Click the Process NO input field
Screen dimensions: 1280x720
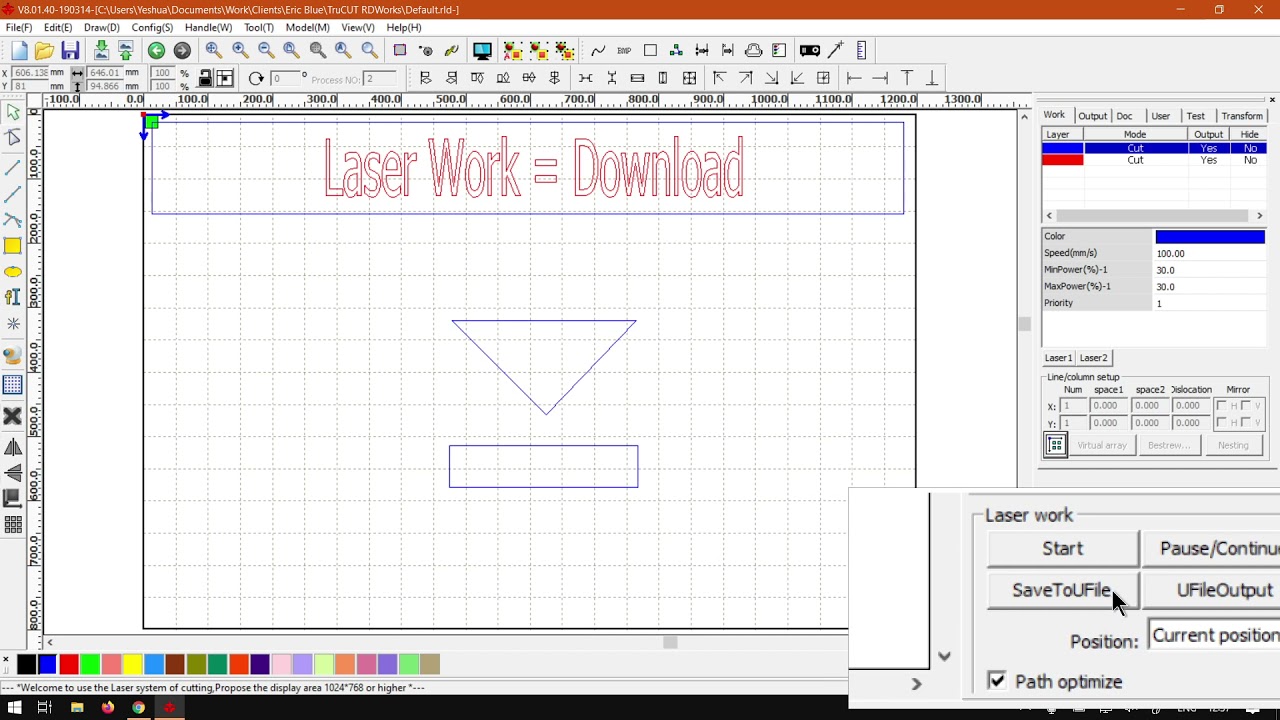point(379,79)
